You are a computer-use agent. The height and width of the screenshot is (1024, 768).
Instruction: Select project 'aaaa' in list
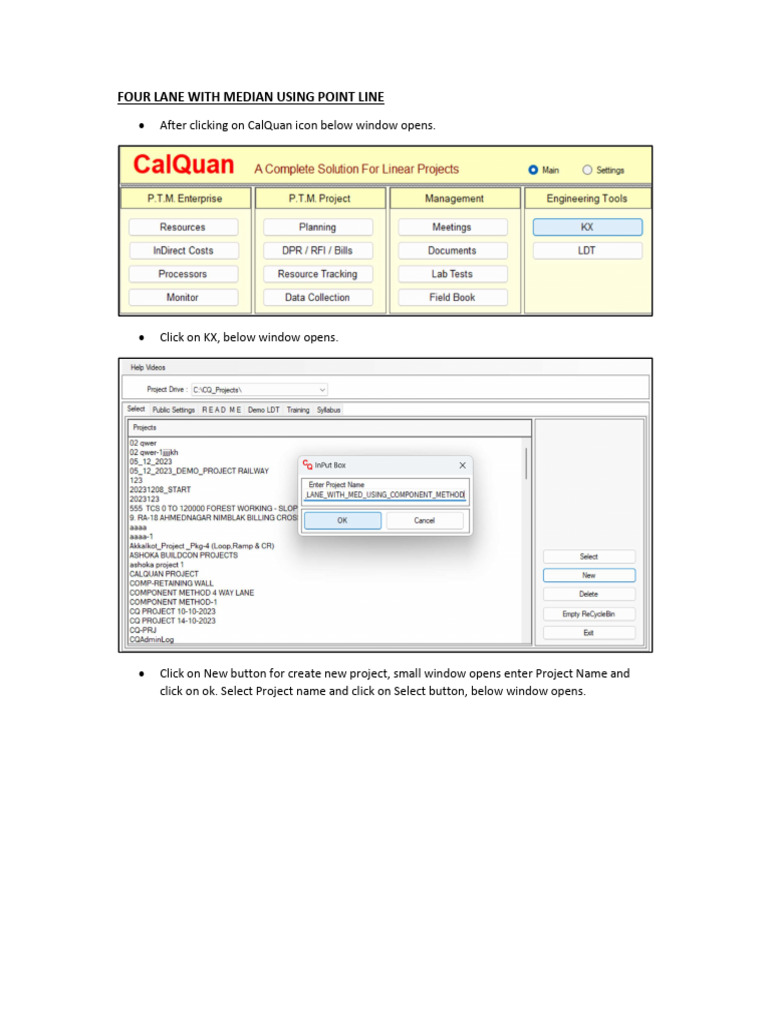pos(138,527)
